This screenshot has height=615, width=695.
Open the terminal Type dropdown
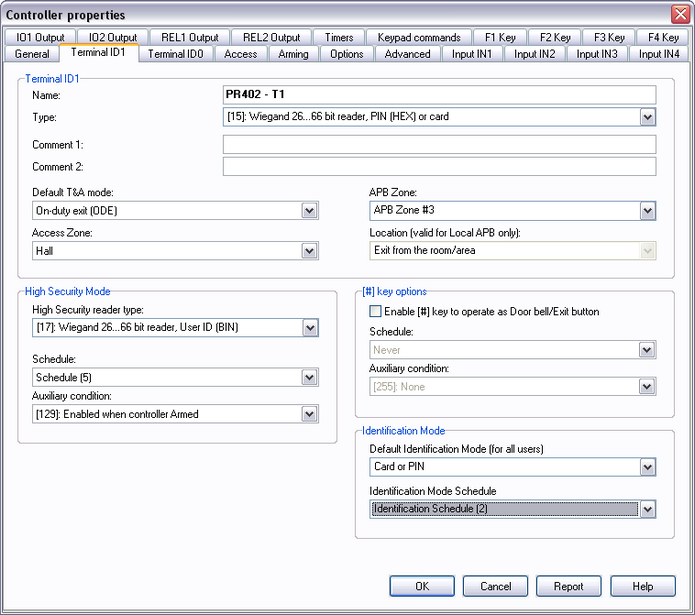pyautogui.click(x=647, y=117)
